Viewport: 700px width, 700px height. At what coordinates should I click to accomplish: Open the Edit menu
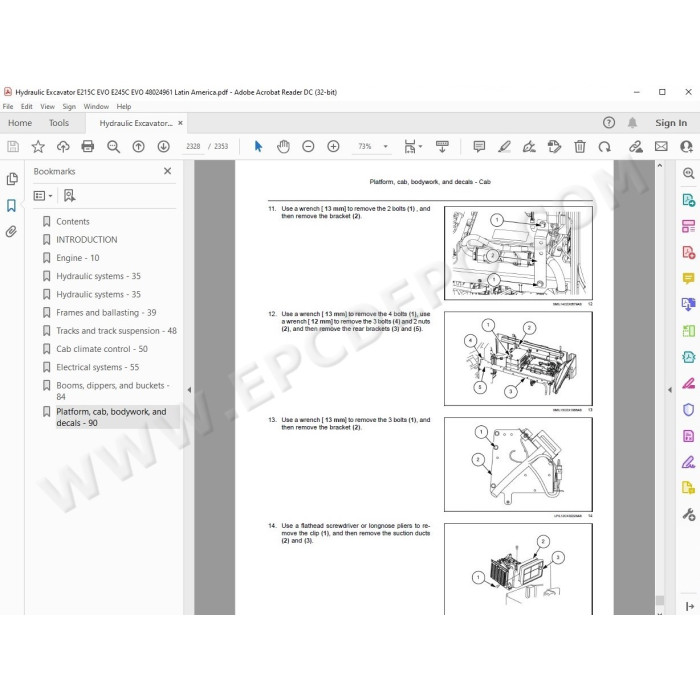pyautogui.click(x=27, y=106)
